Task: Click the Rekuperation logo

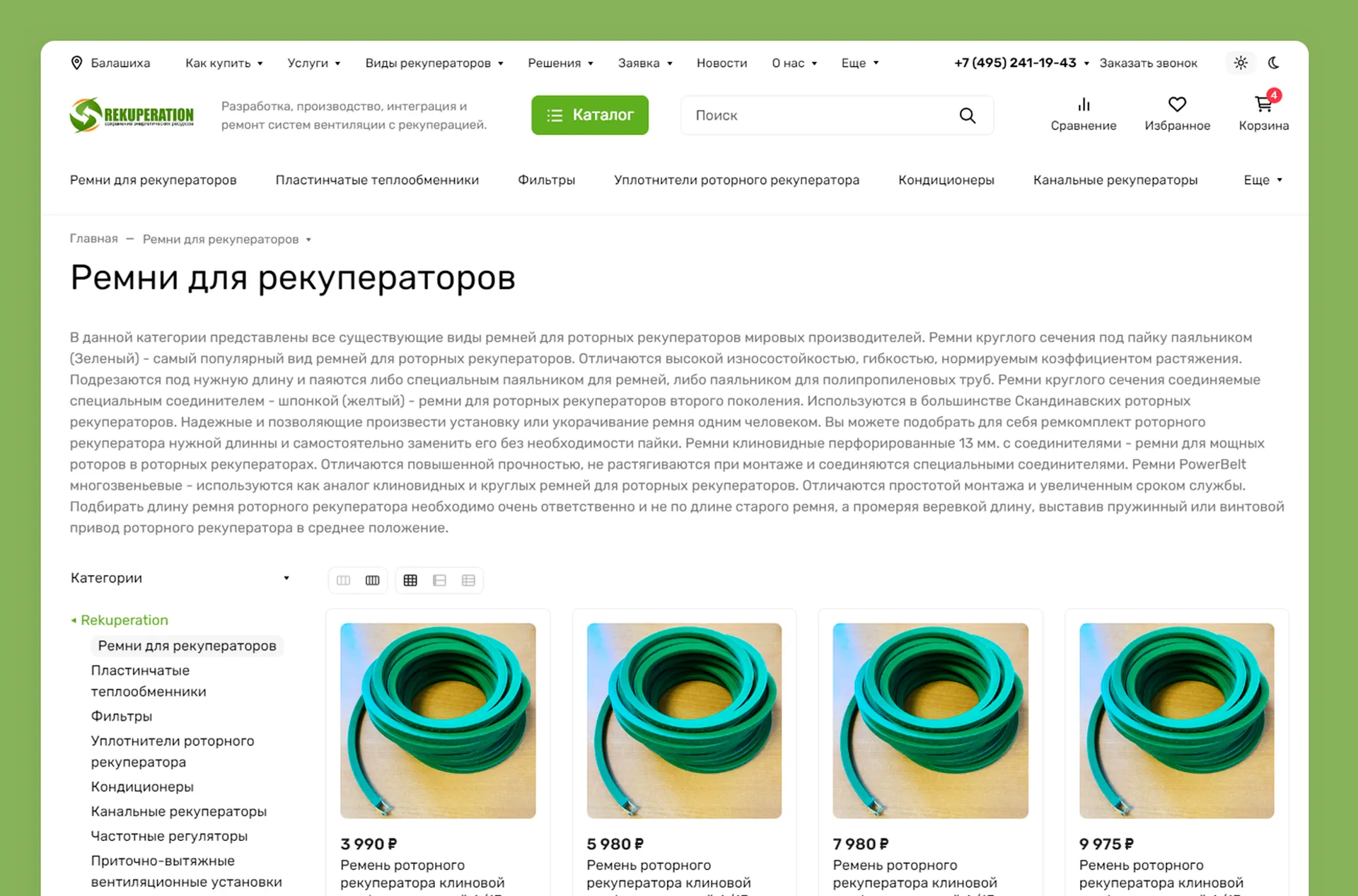Action: (x=132, y=115)
